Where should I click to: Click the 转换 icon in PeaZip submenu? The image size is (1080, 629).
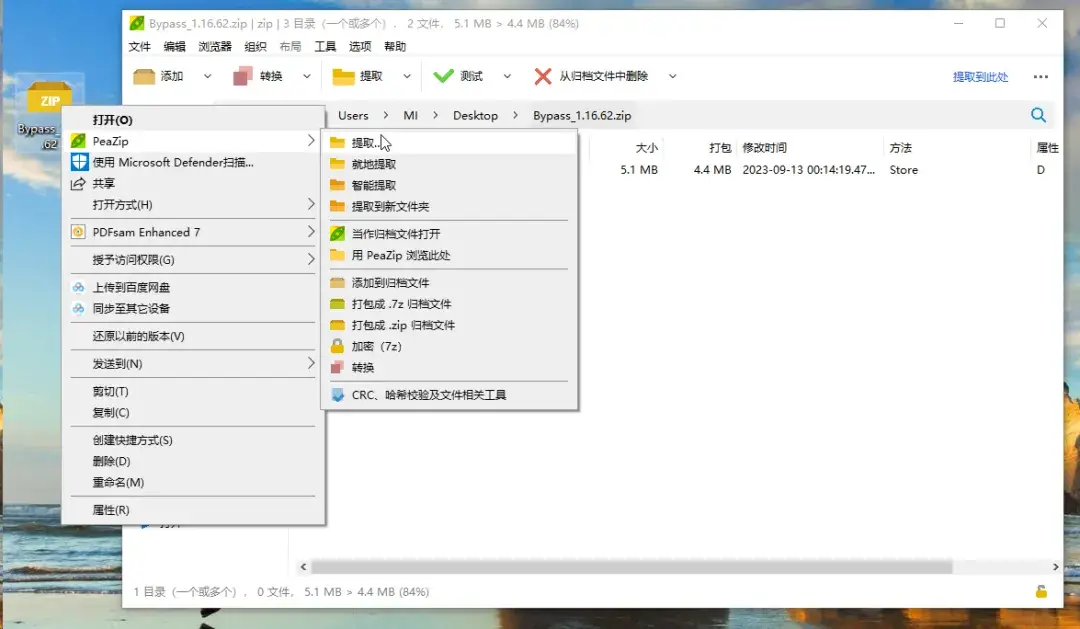(x=337, y=367)
